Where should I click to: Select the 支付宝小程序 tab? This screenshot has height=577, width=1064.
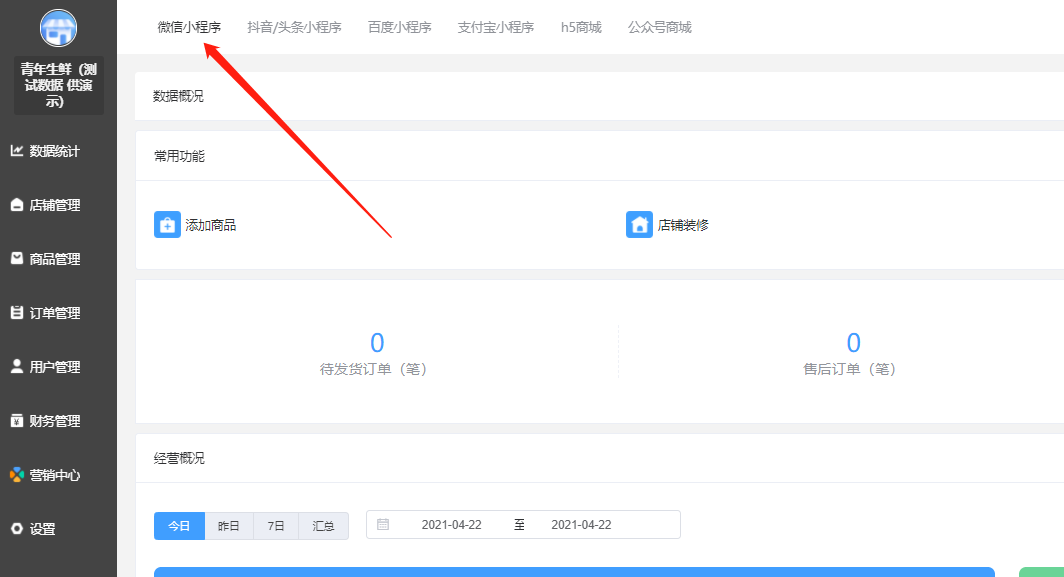tap(496, 27)
